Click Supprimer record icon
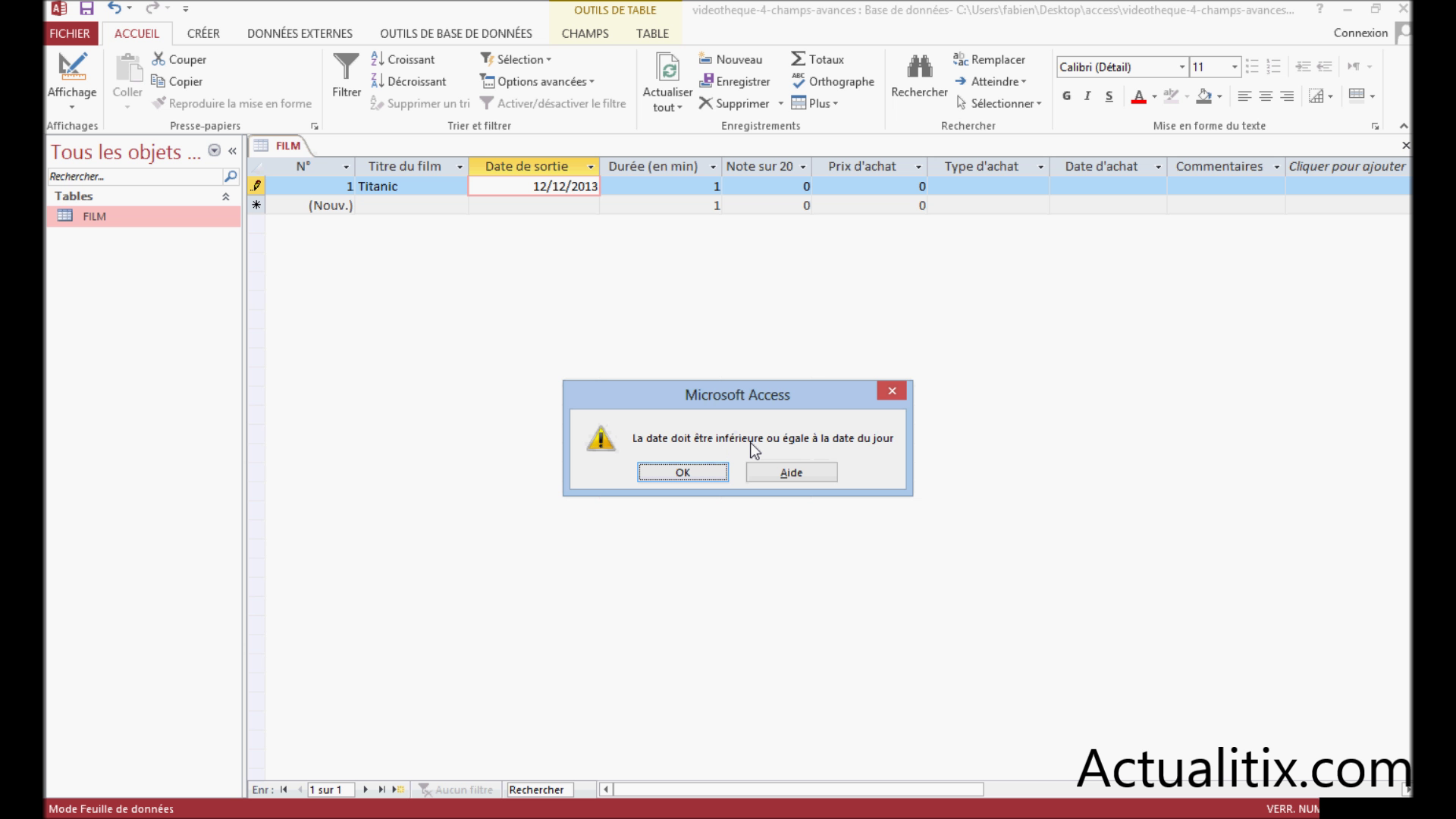Viewport: 1456px width, 819px height. (x=705, y=103)
